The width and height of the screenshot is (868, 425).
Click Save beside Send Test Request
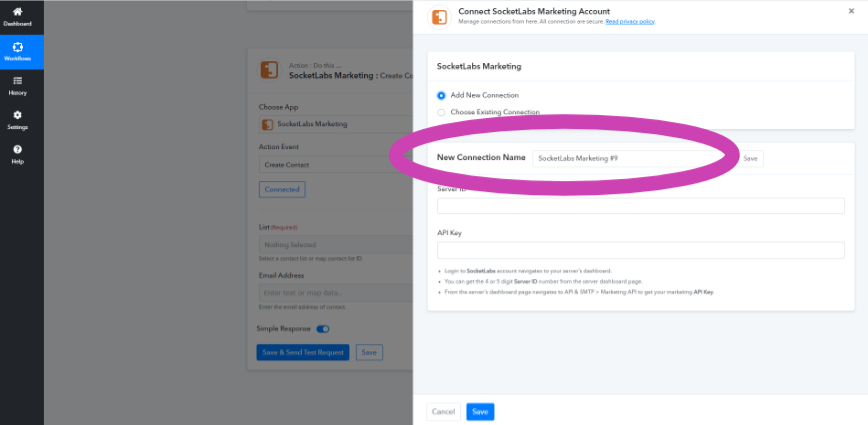pyautogui.click(x=369, y=353)
